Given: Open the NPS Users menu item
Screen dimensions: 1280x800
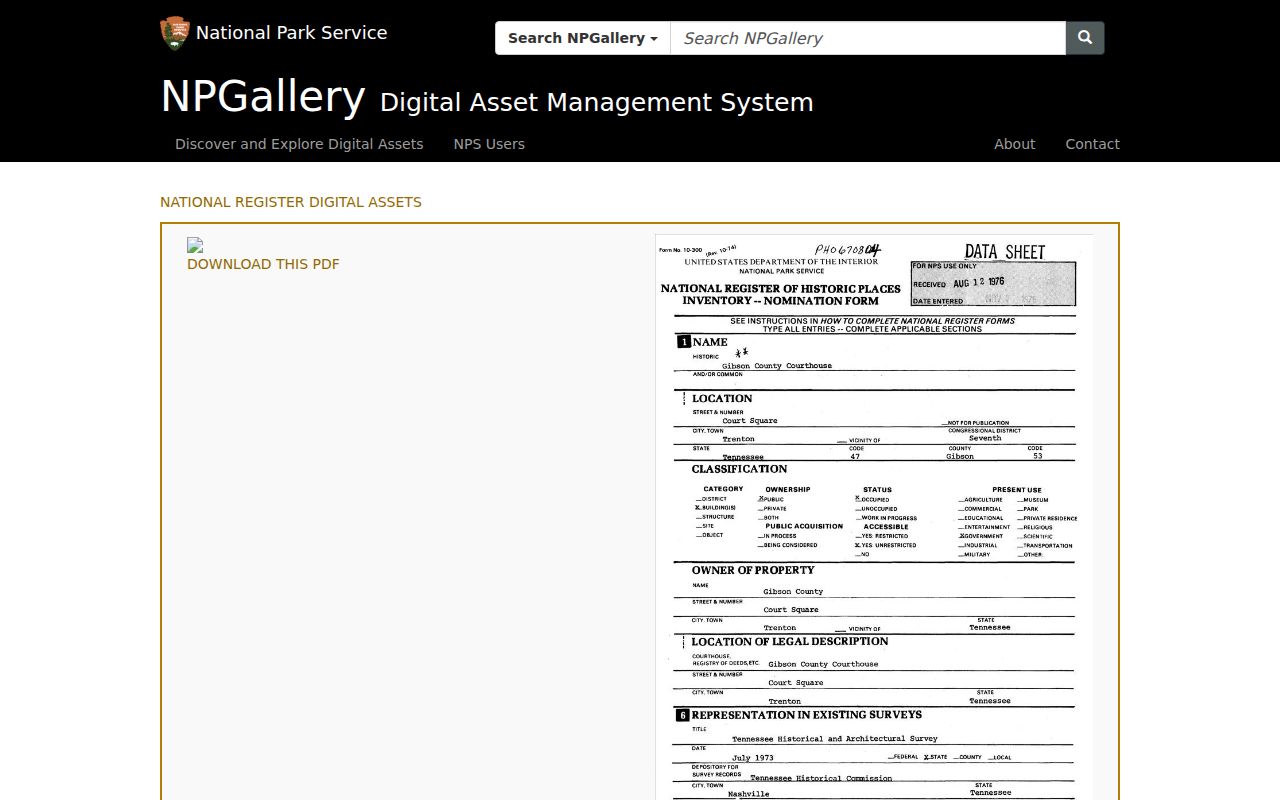Looking at the screenshot, I should pos(489,144).
